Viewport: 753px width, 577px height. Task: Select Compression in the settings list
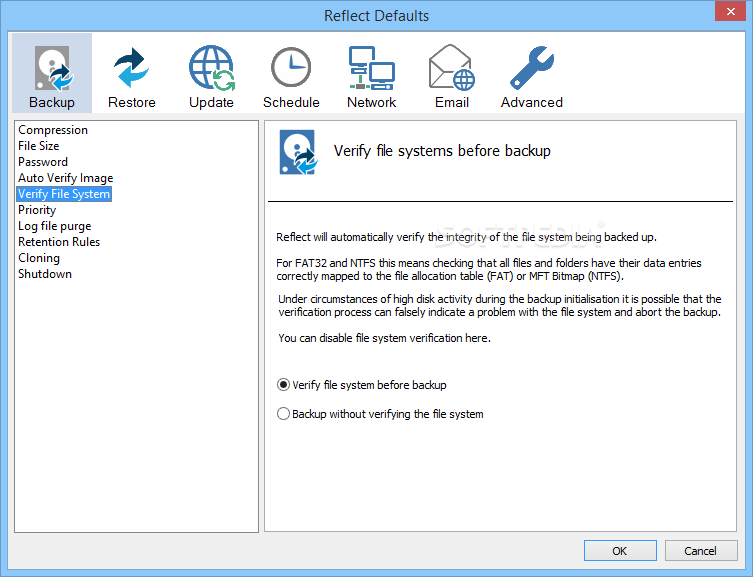click(53, 130)
